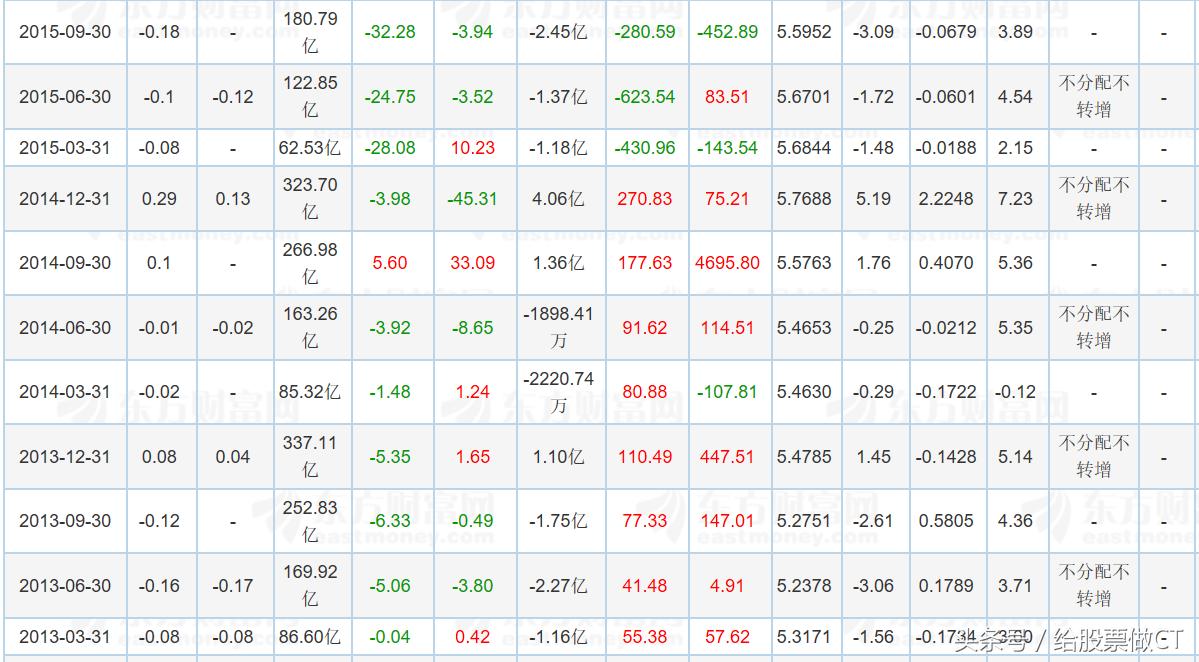The image size is (1199, 662).
Task: Click the revenue value 180.79亿
Action: [310, 32]
